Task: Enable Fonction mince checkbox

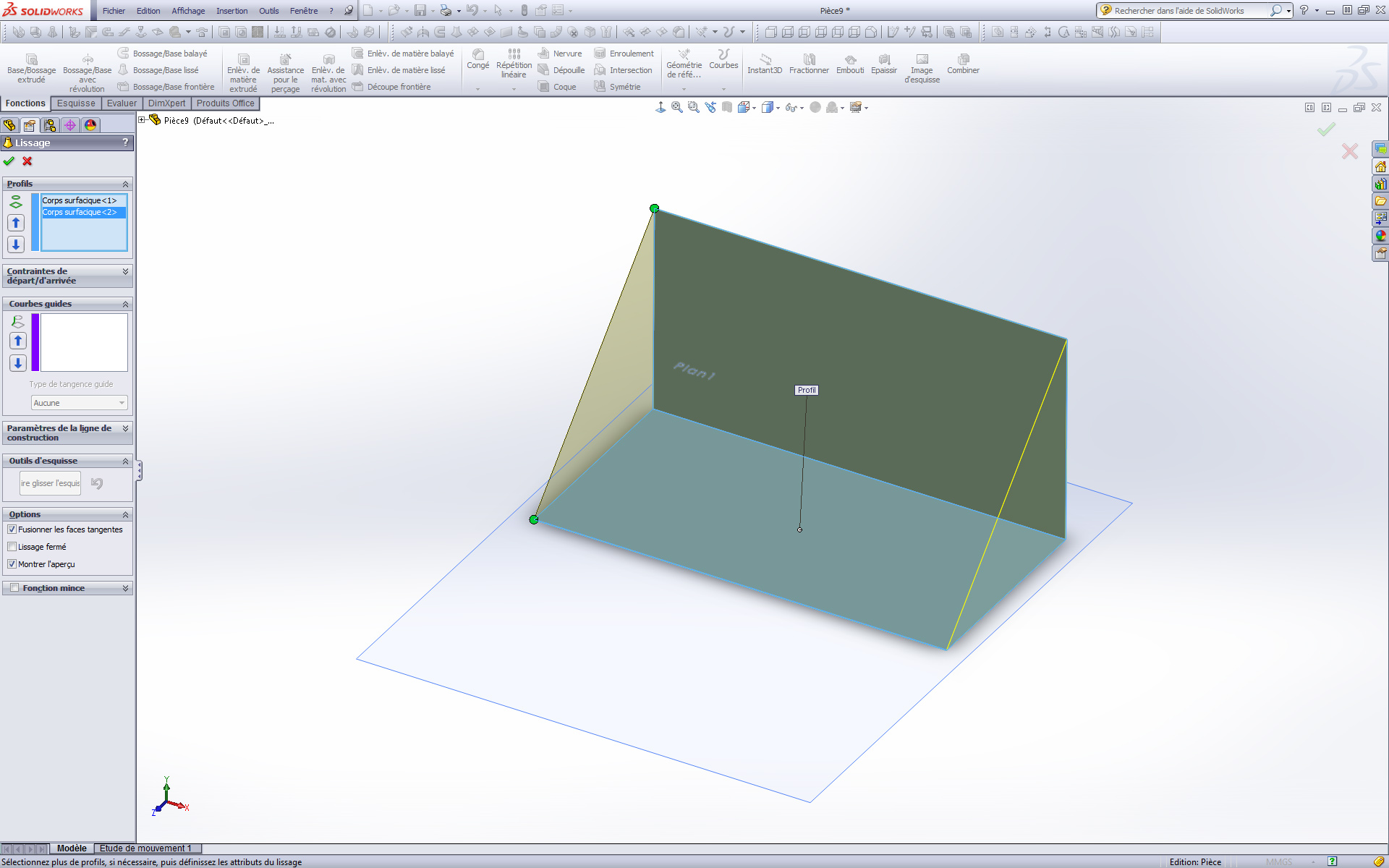Action: (14, 588)
